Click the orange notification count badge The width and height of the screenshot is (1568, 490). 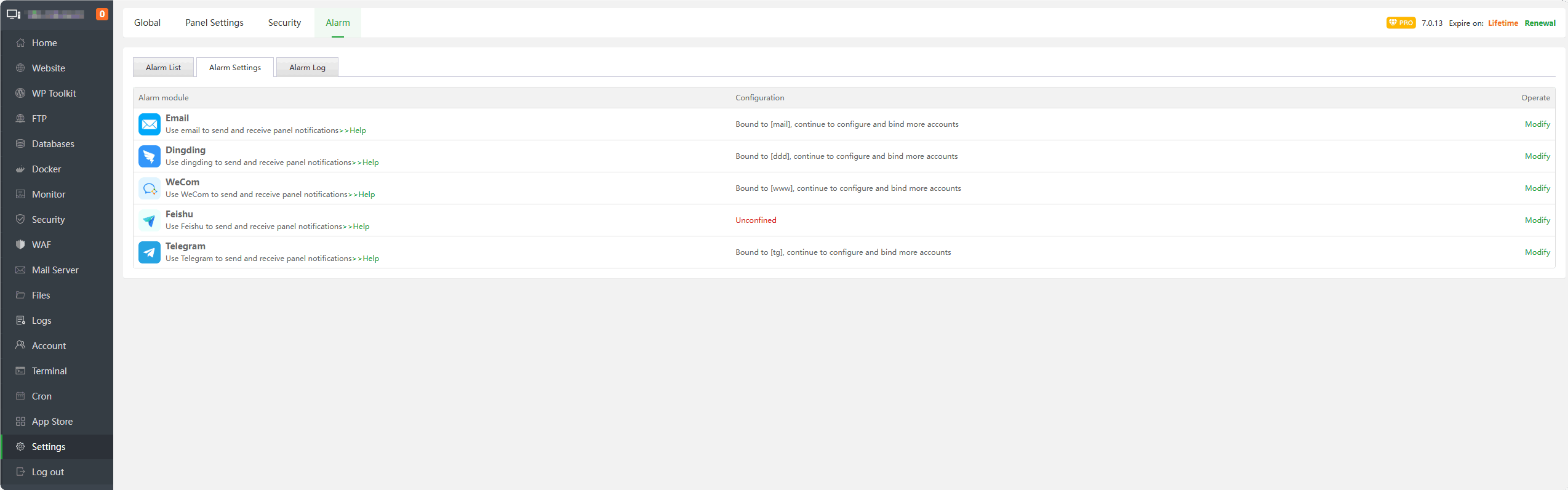[102, 14]
